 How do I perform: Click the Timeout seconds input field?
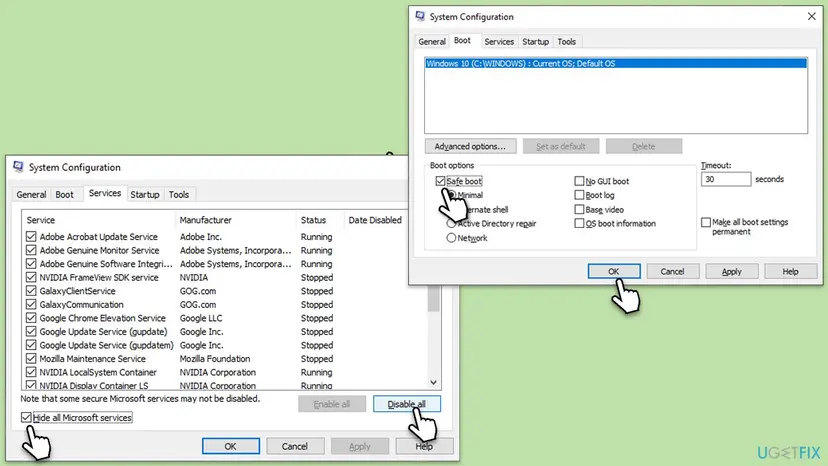tap(726, 180)
